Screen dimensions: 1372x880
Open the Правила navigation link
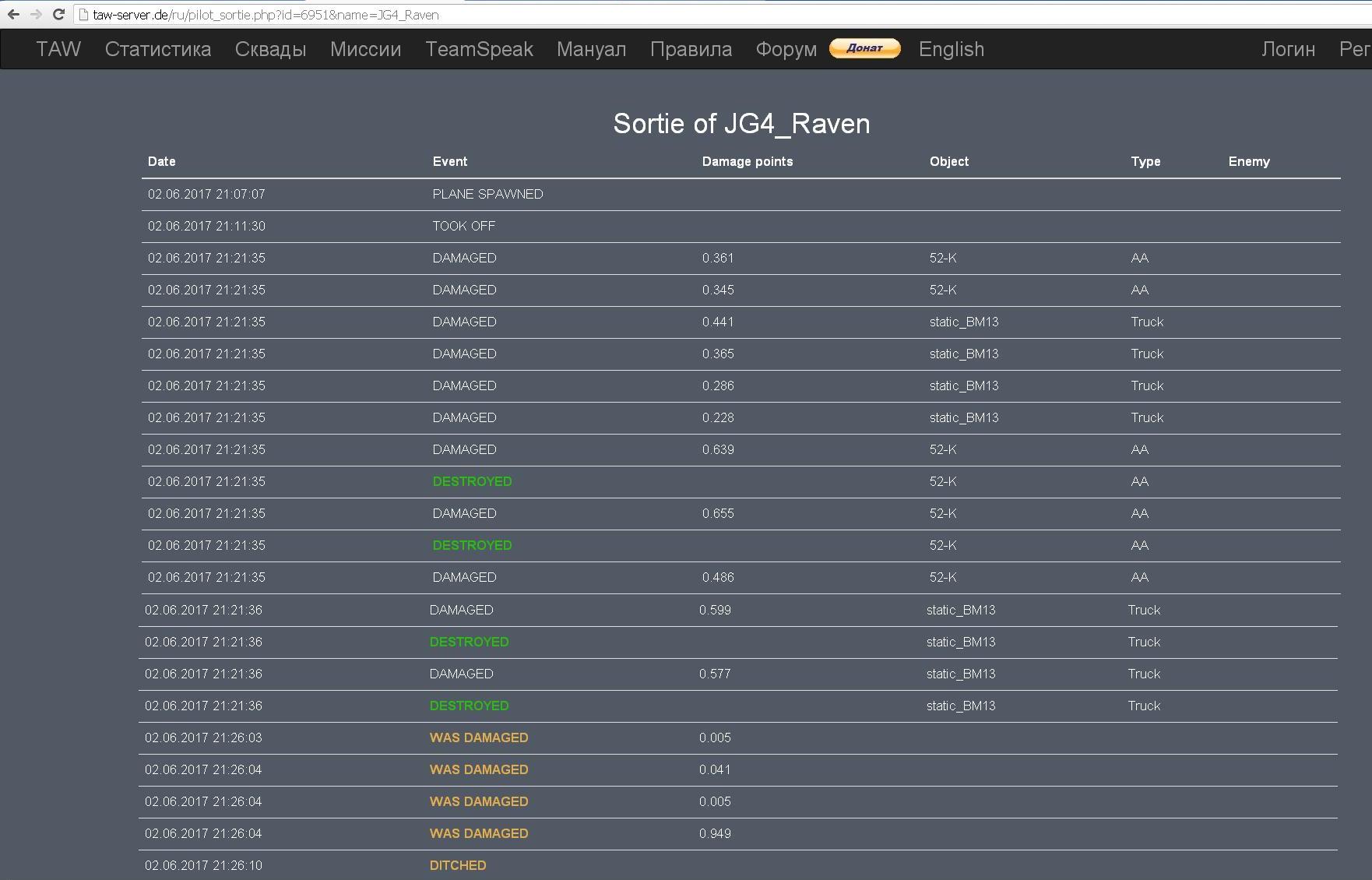coord(691,49)
